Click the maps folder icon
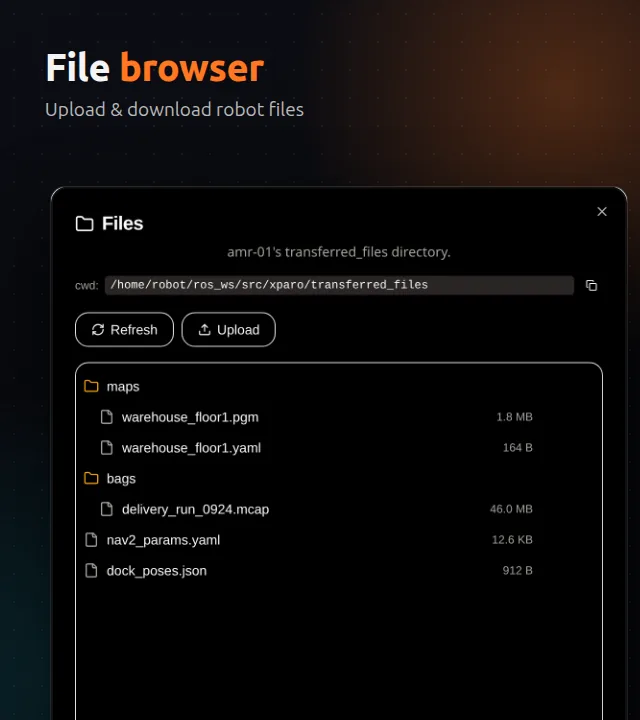Image resolution: width=640 pixels, height=720 pixels. 91,386
